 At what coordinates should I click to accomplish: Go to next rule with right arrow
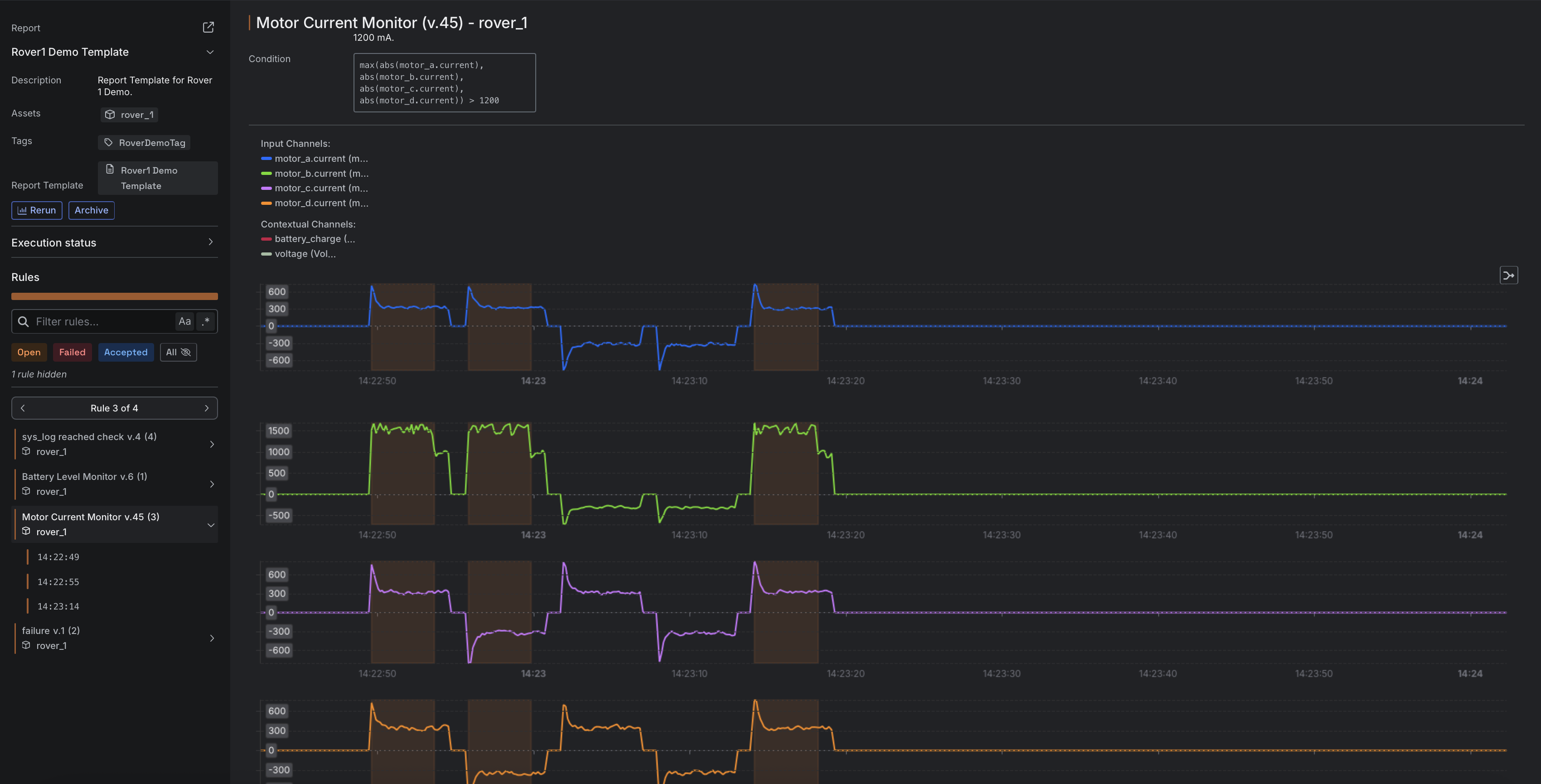(x=207, y=408)
